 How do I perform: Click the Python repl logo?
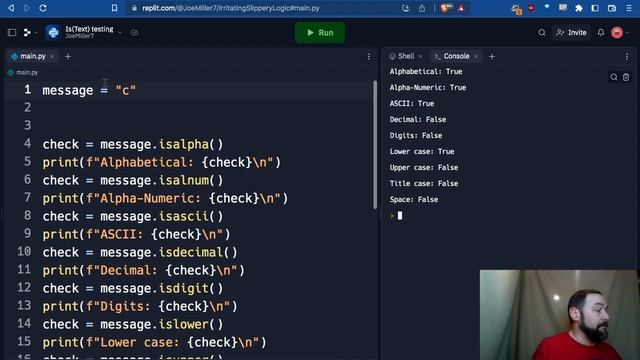coord(53,33)
